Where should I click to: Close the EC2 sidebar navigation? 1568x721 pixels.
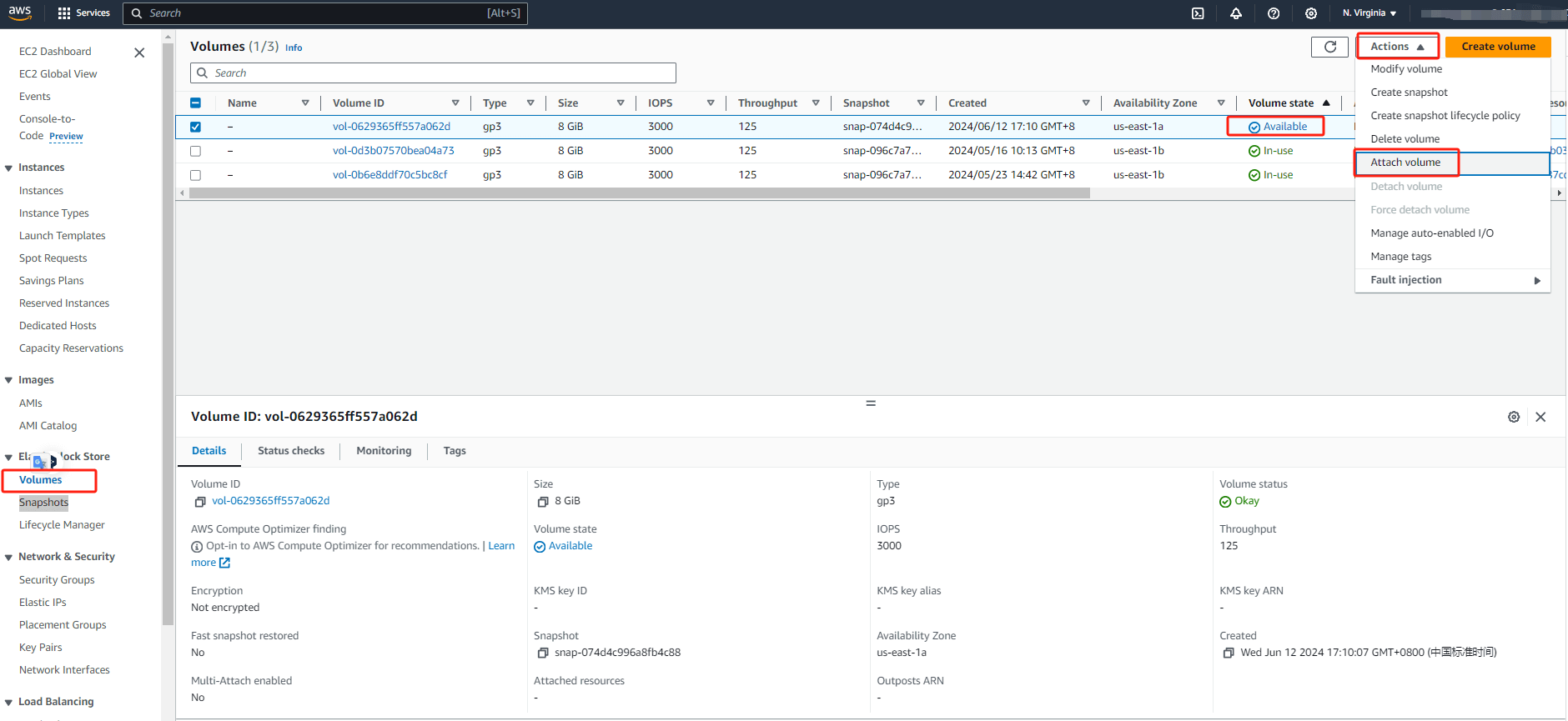pos(139,53)
